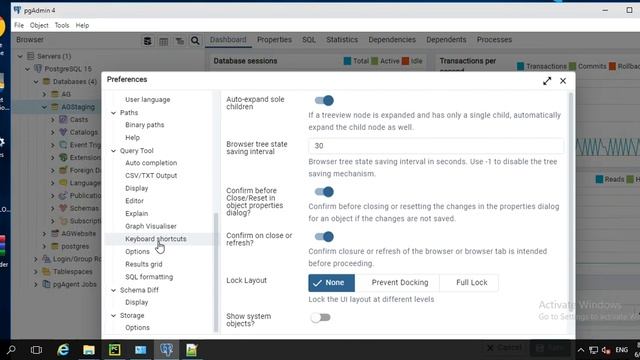Click the Active legend color swatch

tap(375, 61)
